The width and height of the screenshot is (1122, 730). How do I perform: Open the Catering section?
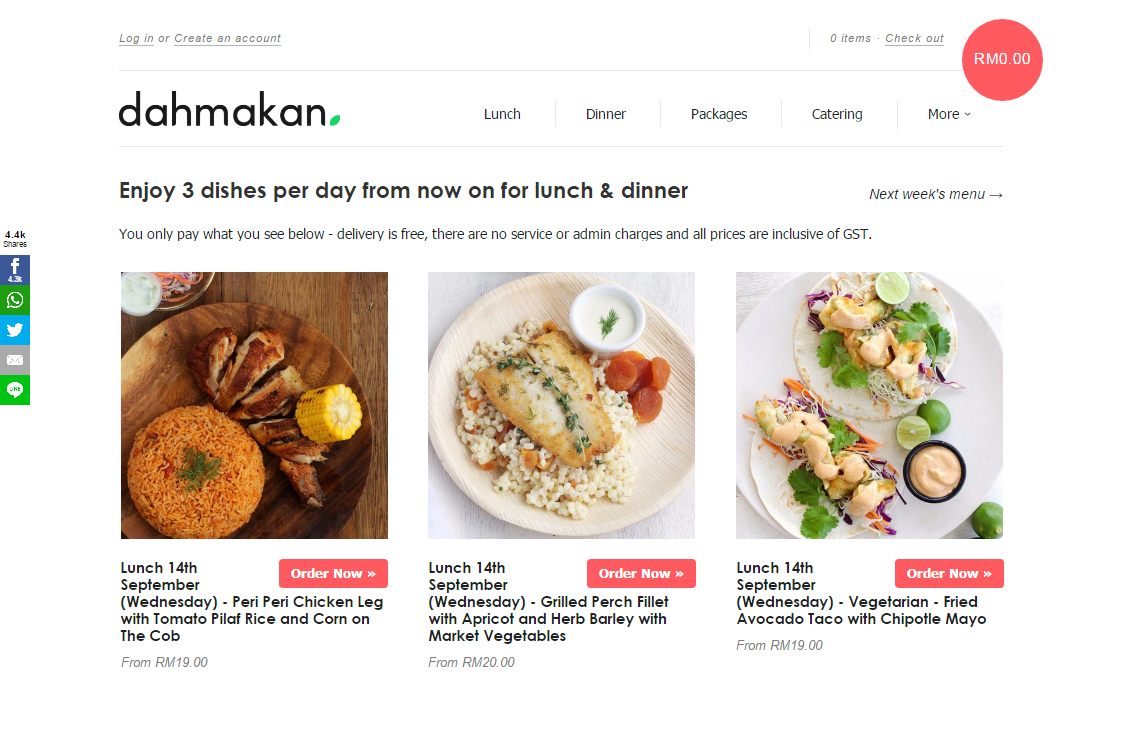coord(836,114)
